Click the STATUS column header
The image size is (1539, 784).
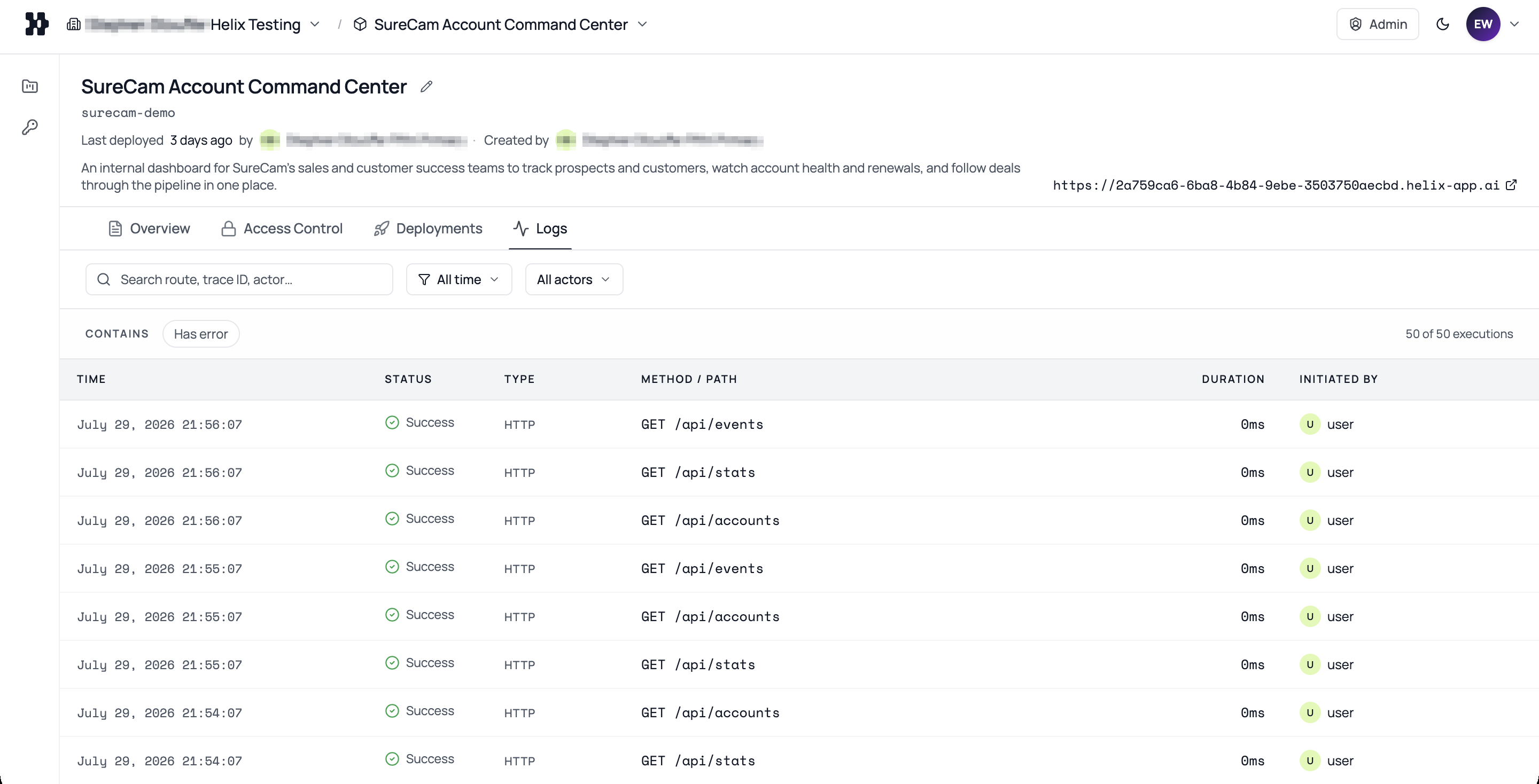tap(408, 379)
